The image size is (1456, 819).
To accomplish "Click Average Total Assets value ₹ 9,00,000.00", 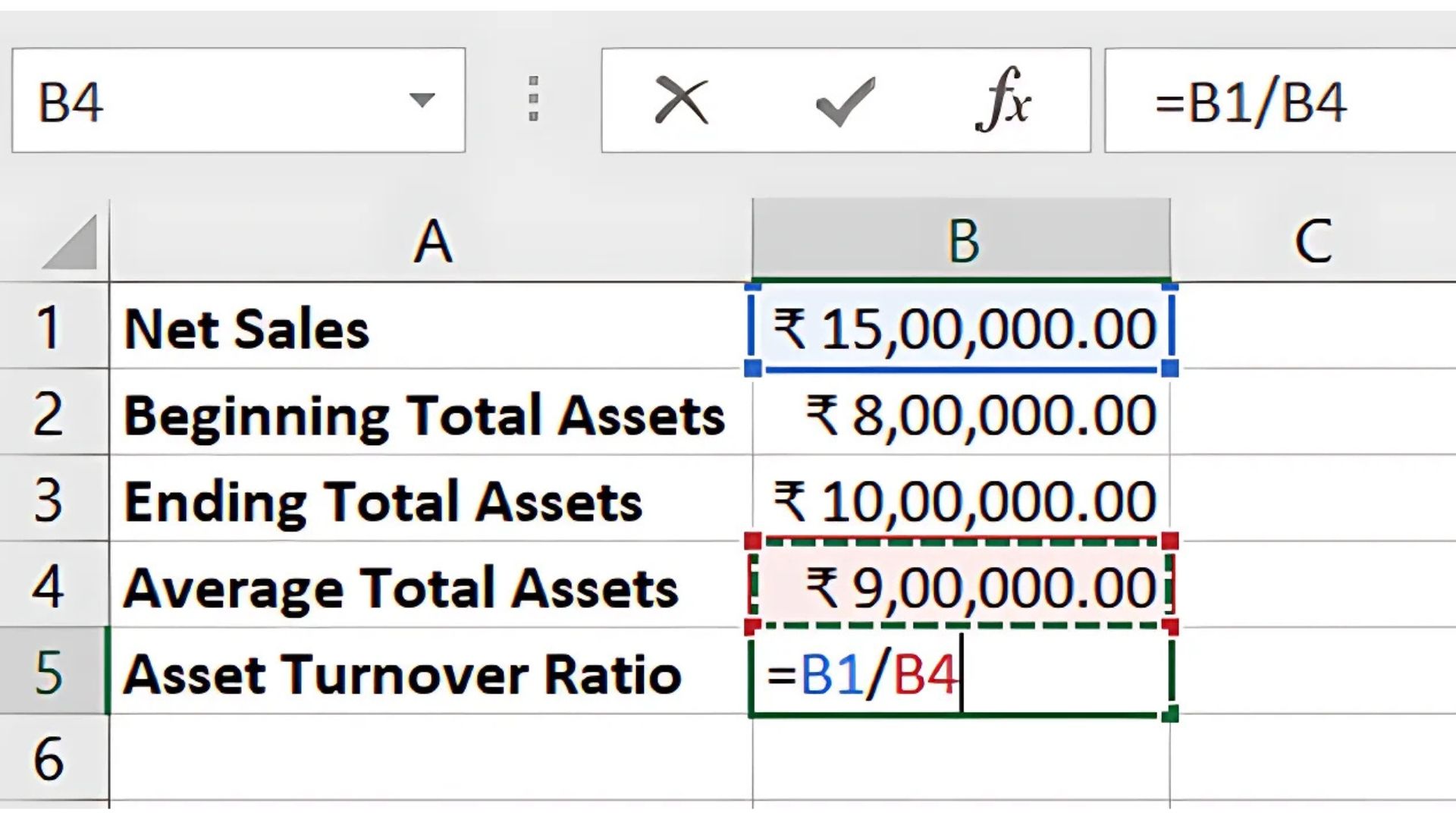I will (962, 587).
